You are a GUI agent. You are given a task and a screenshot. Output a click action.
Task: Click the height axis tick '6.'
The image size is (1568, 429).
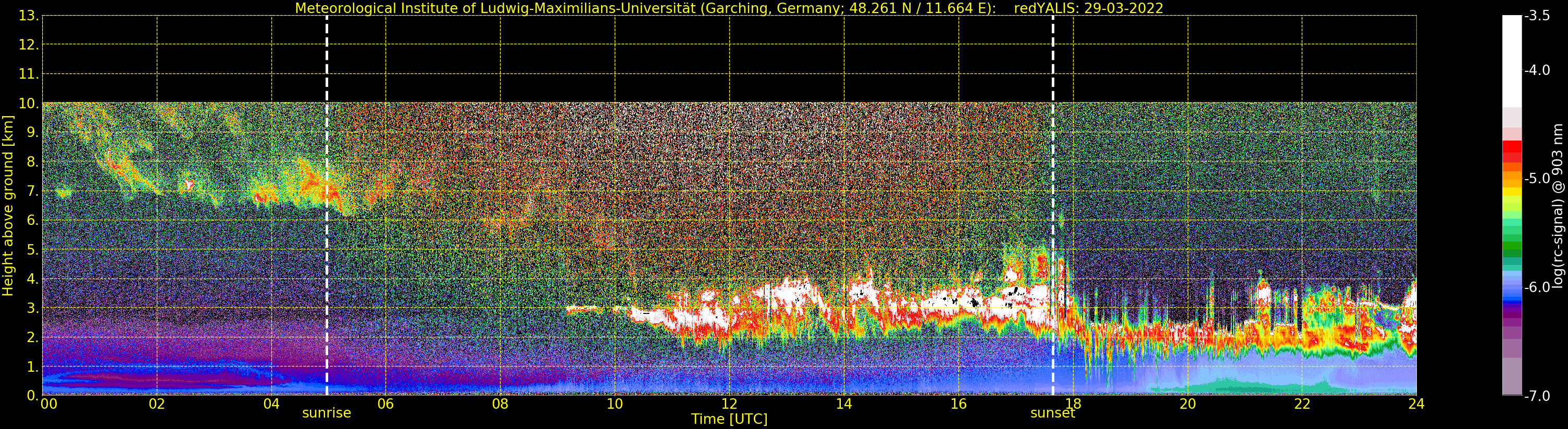coord(33,220)
